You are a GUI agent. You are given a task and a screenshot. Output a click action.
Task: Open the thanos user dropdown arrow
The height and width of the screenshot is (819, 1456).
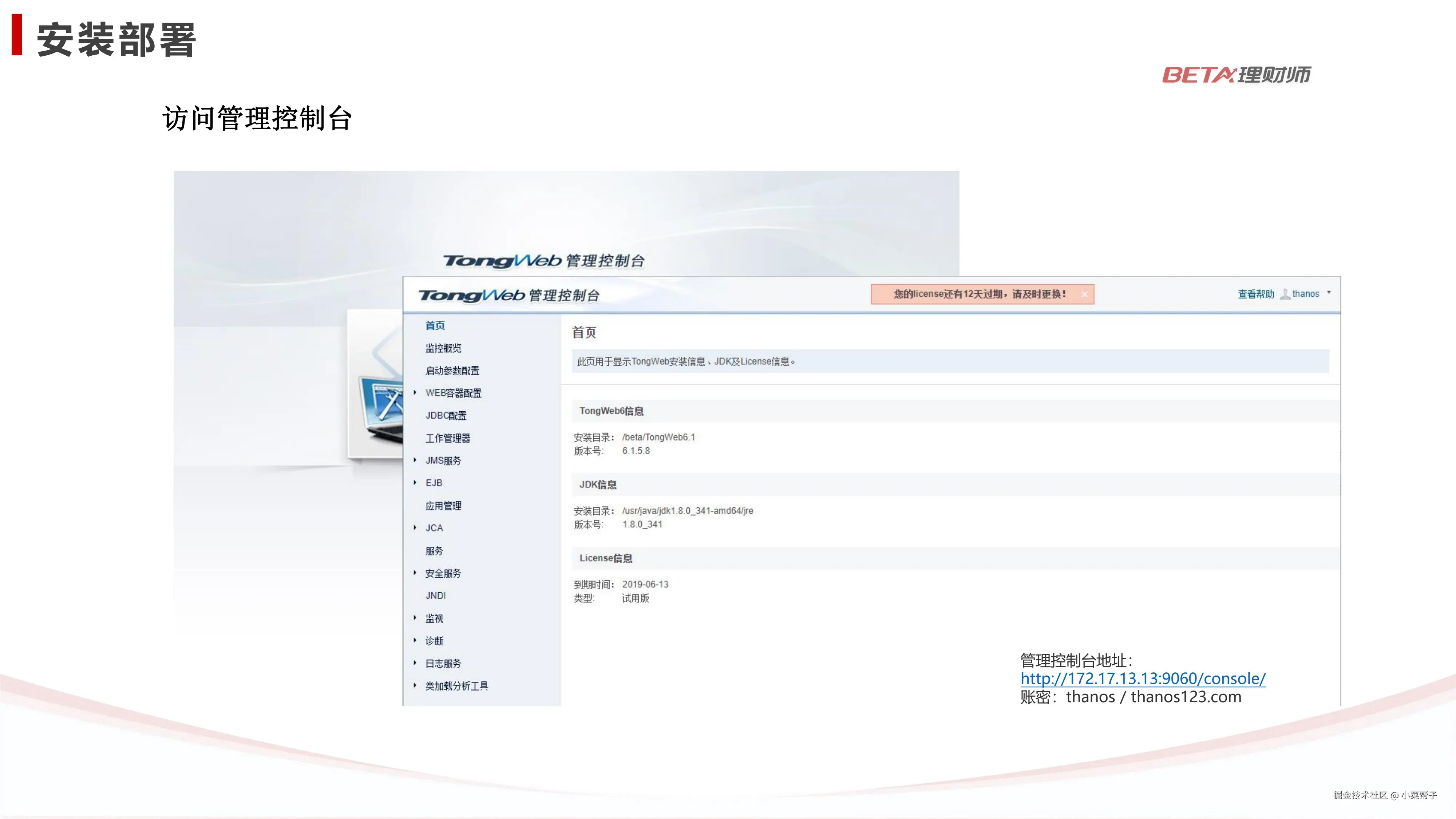[1329, 293]
